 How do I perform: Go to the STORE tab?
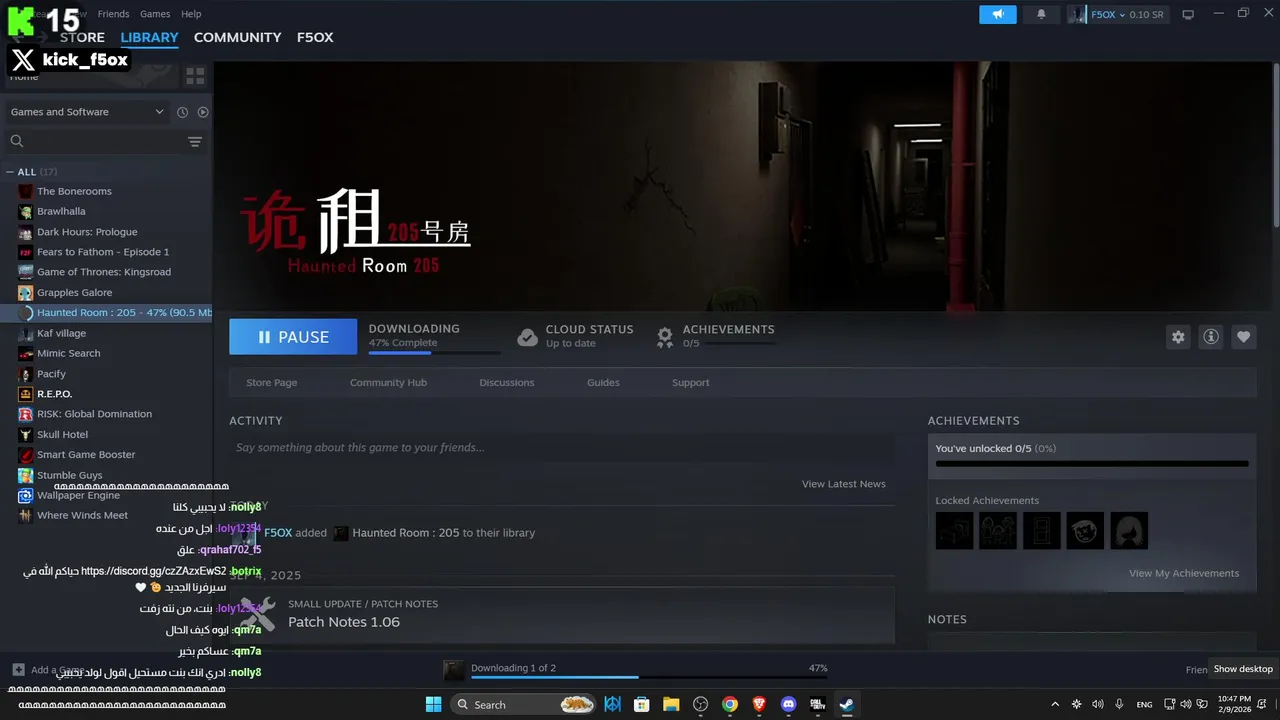82,37
